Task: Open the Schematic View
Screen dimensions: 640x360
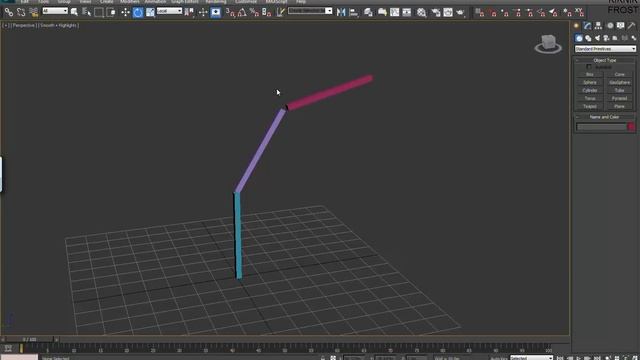Action: click(407, 12)
